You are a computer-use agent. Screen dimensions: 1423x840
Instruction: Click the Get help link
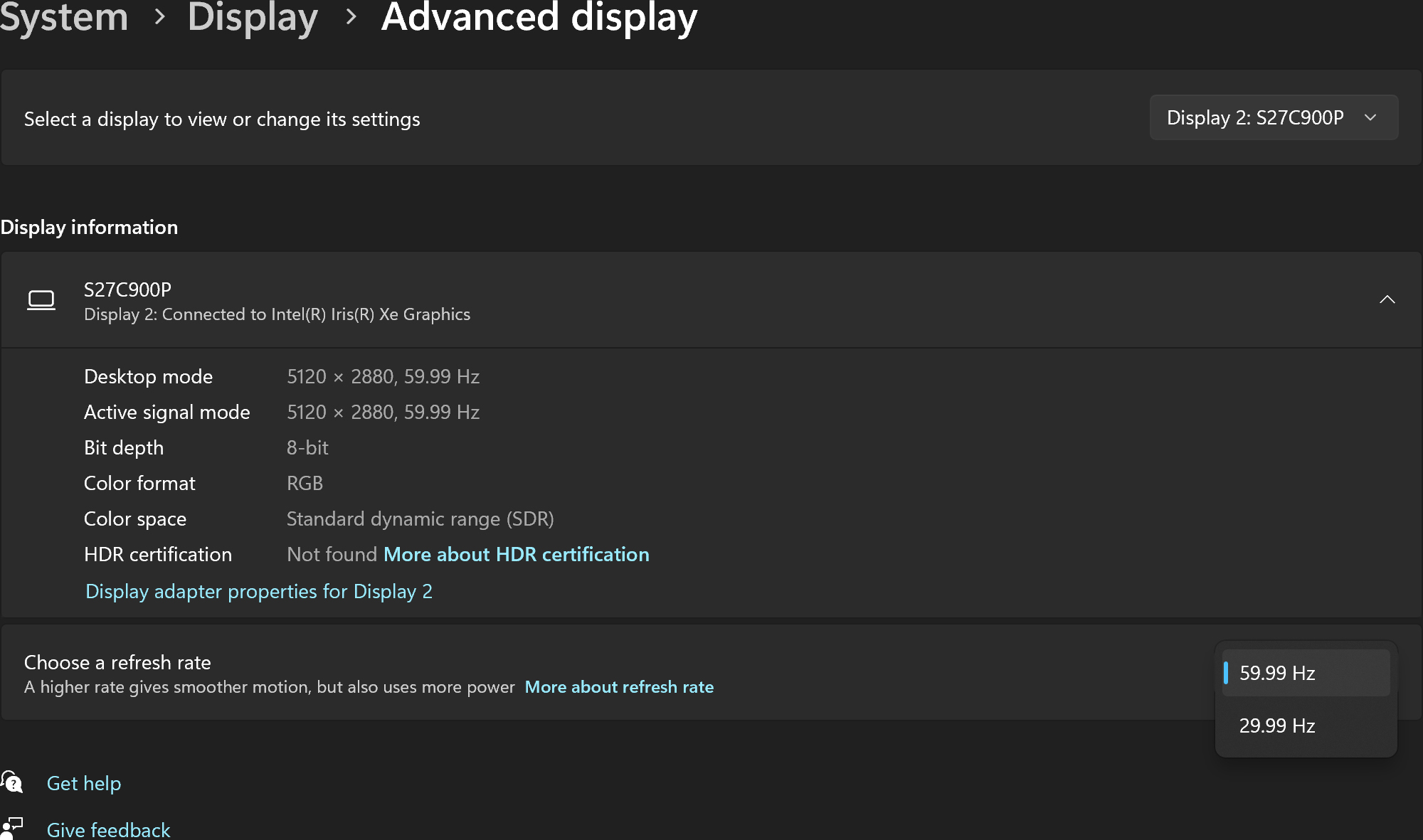(x=84, y=783)
